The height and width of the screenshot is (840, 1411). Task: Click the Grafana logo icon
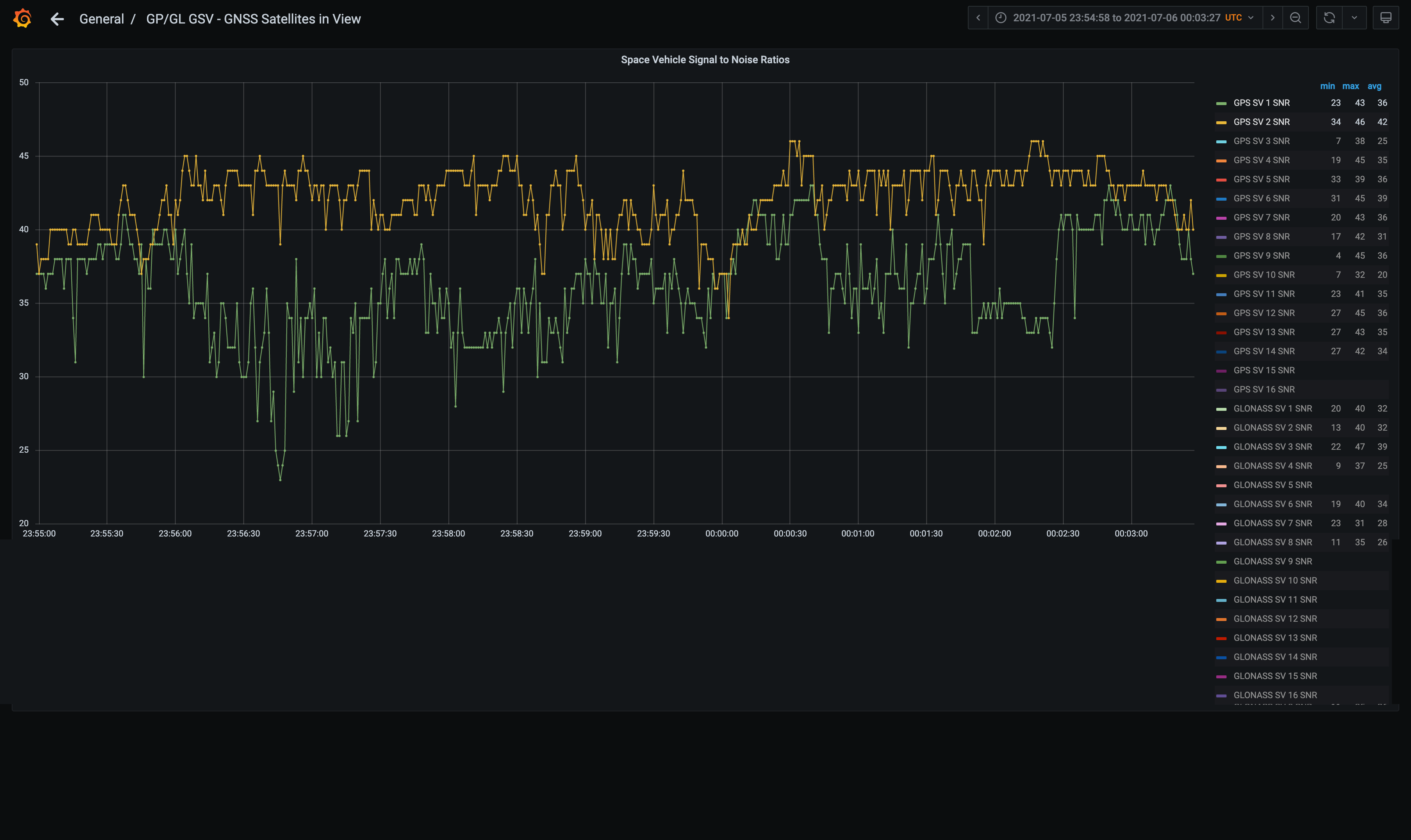tap(22, 18)
